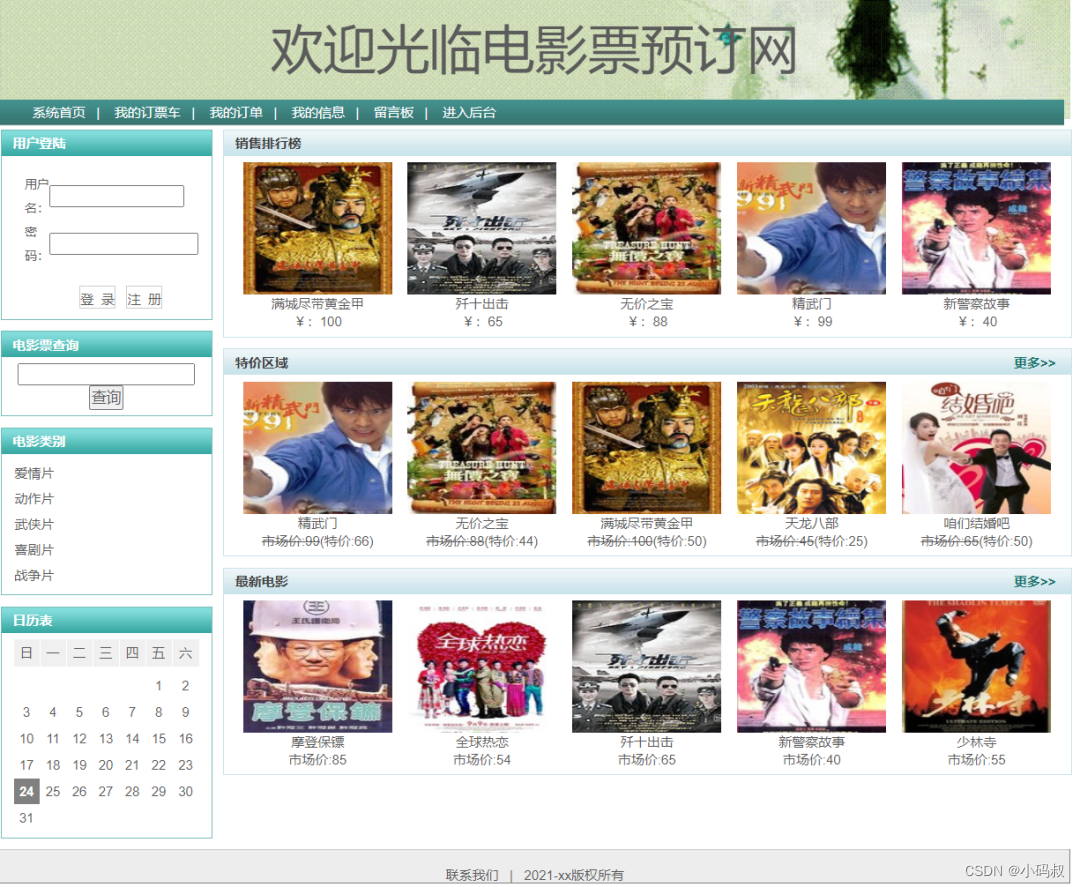Open the 系统首页 menu item

(x=59, y=113)
